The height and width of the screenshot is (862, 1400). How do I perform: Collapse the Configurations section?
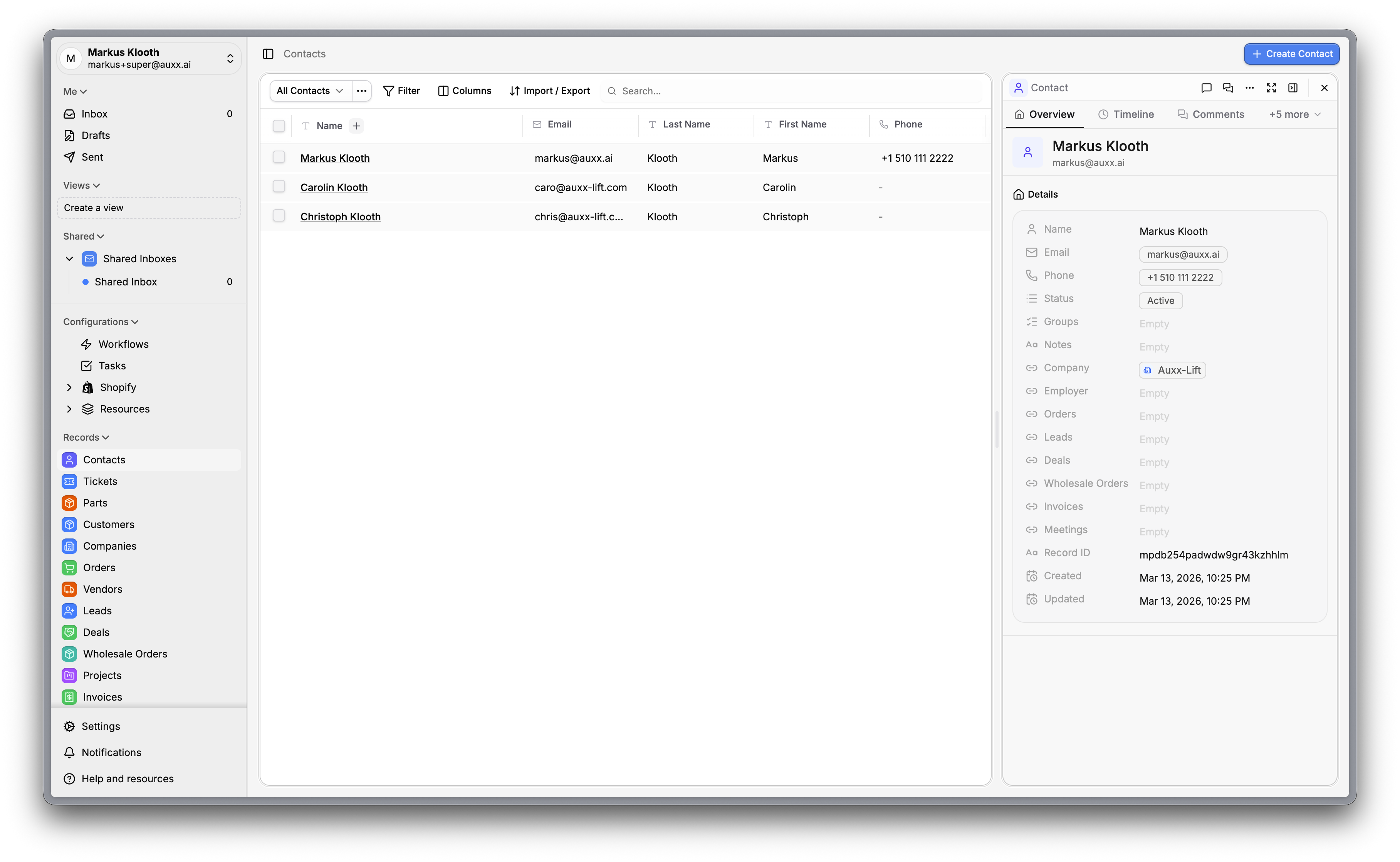[101, 322]
